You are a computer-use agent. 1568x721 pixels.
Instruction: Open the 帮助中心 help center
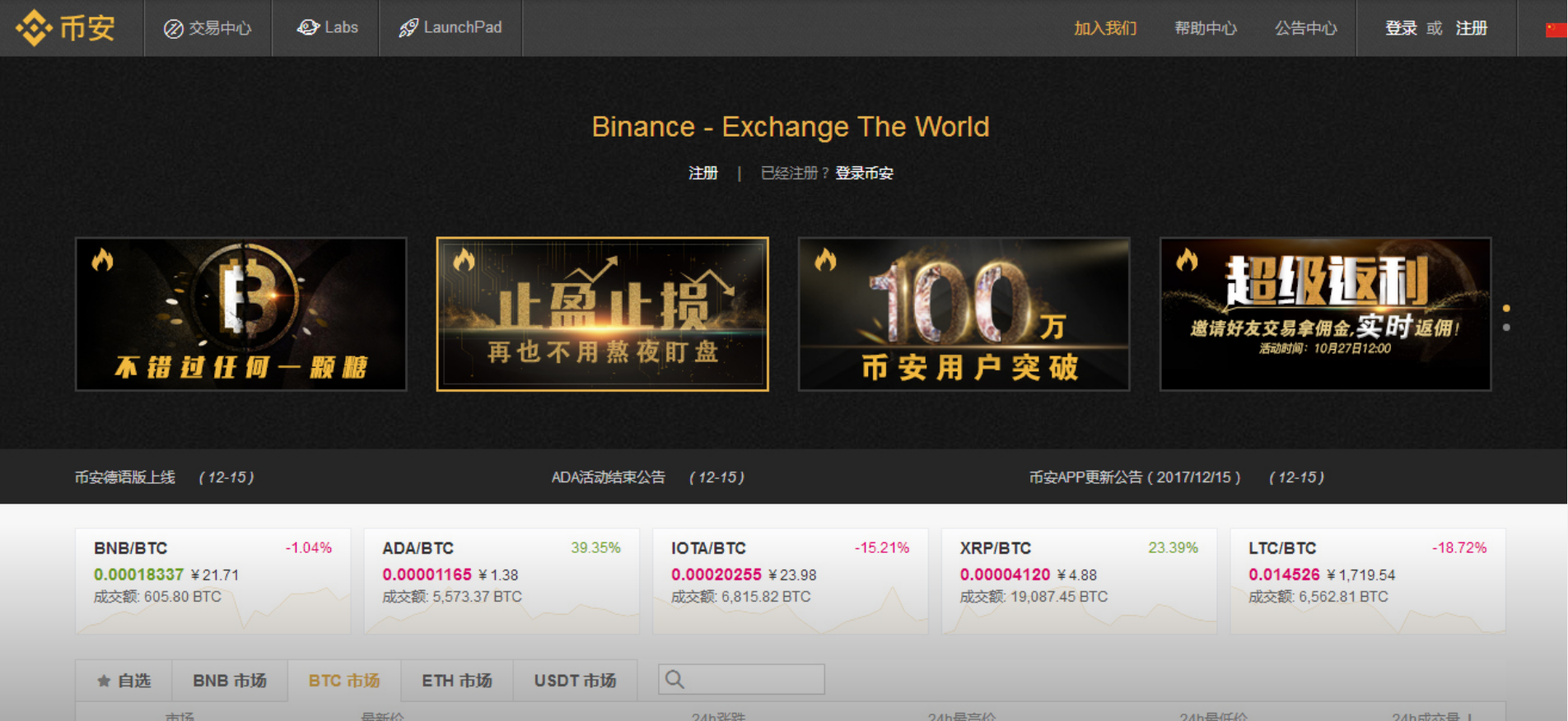coord(1206,28)
